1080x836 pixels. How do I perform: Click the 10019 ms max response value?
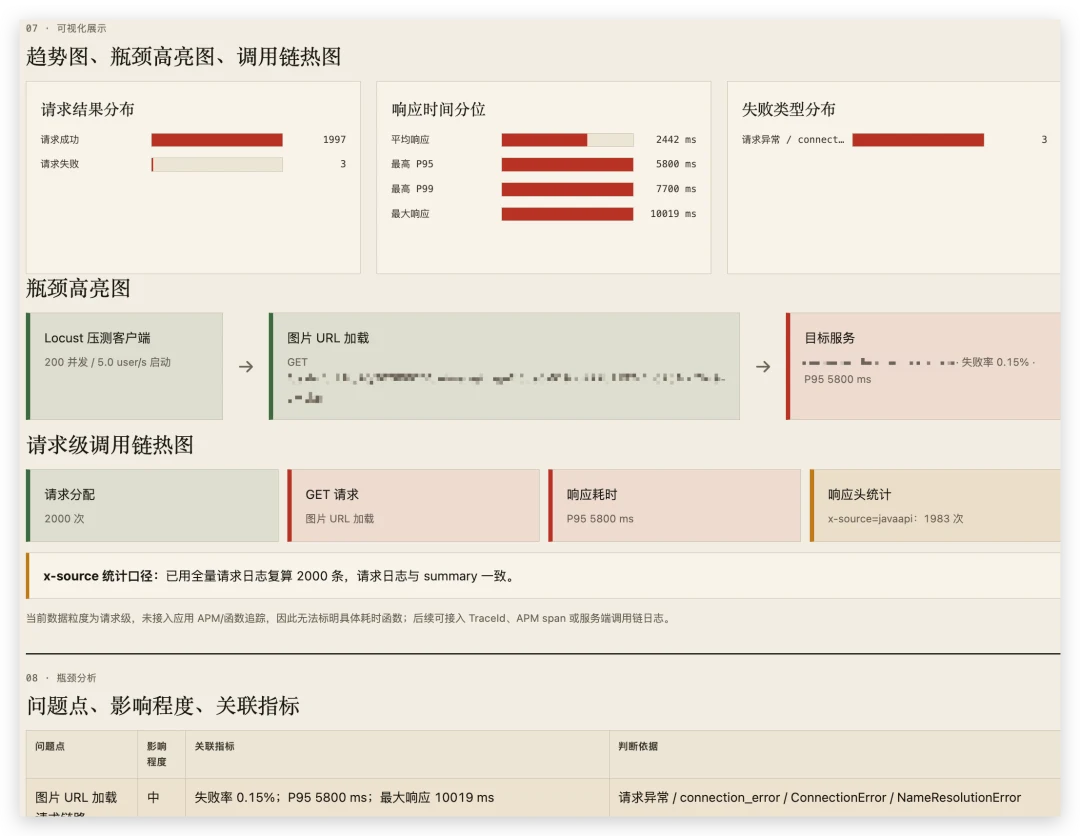click(673, 213)
